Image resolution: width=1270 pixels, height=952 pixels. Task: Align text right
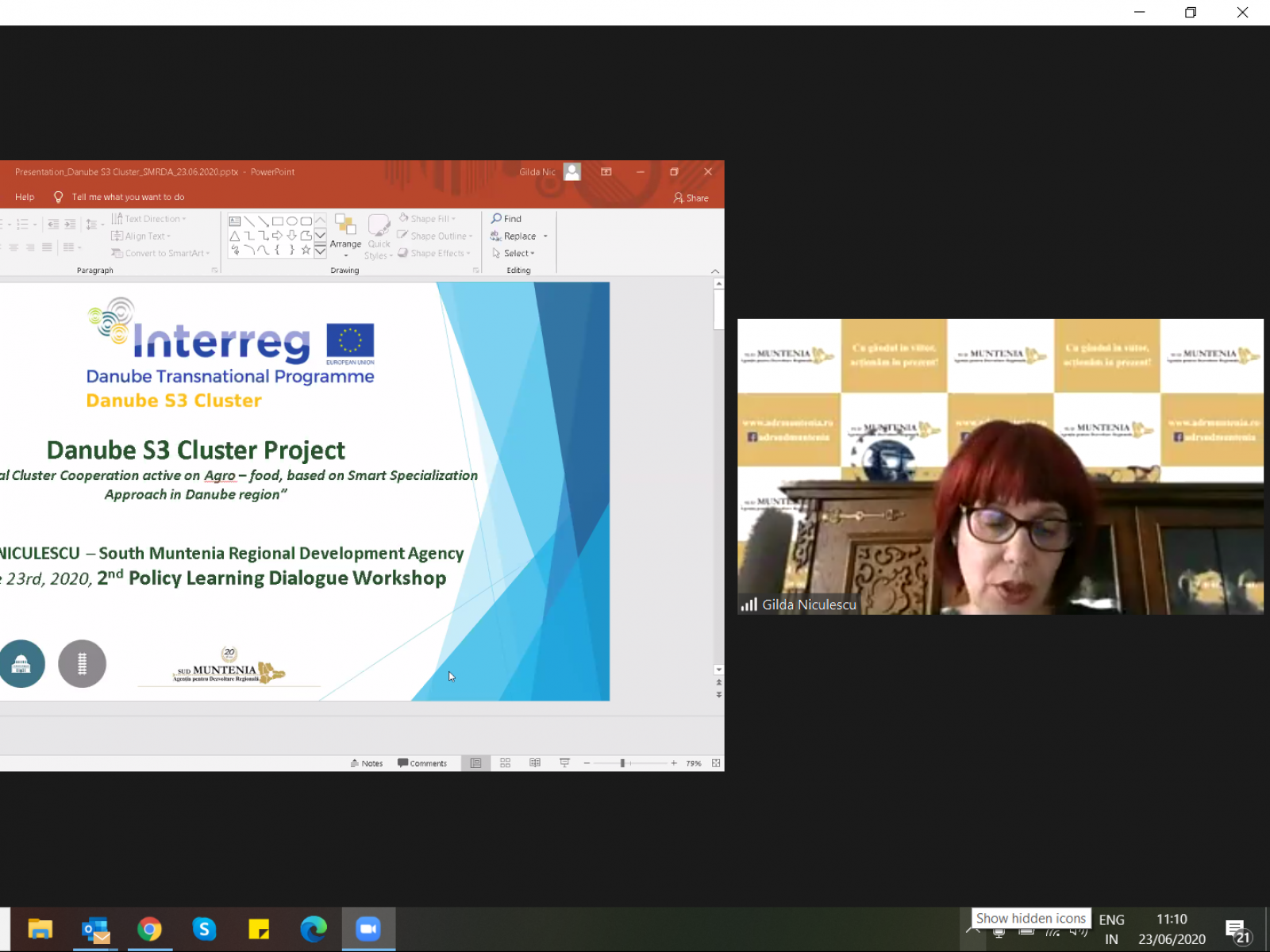click(30, 248)
